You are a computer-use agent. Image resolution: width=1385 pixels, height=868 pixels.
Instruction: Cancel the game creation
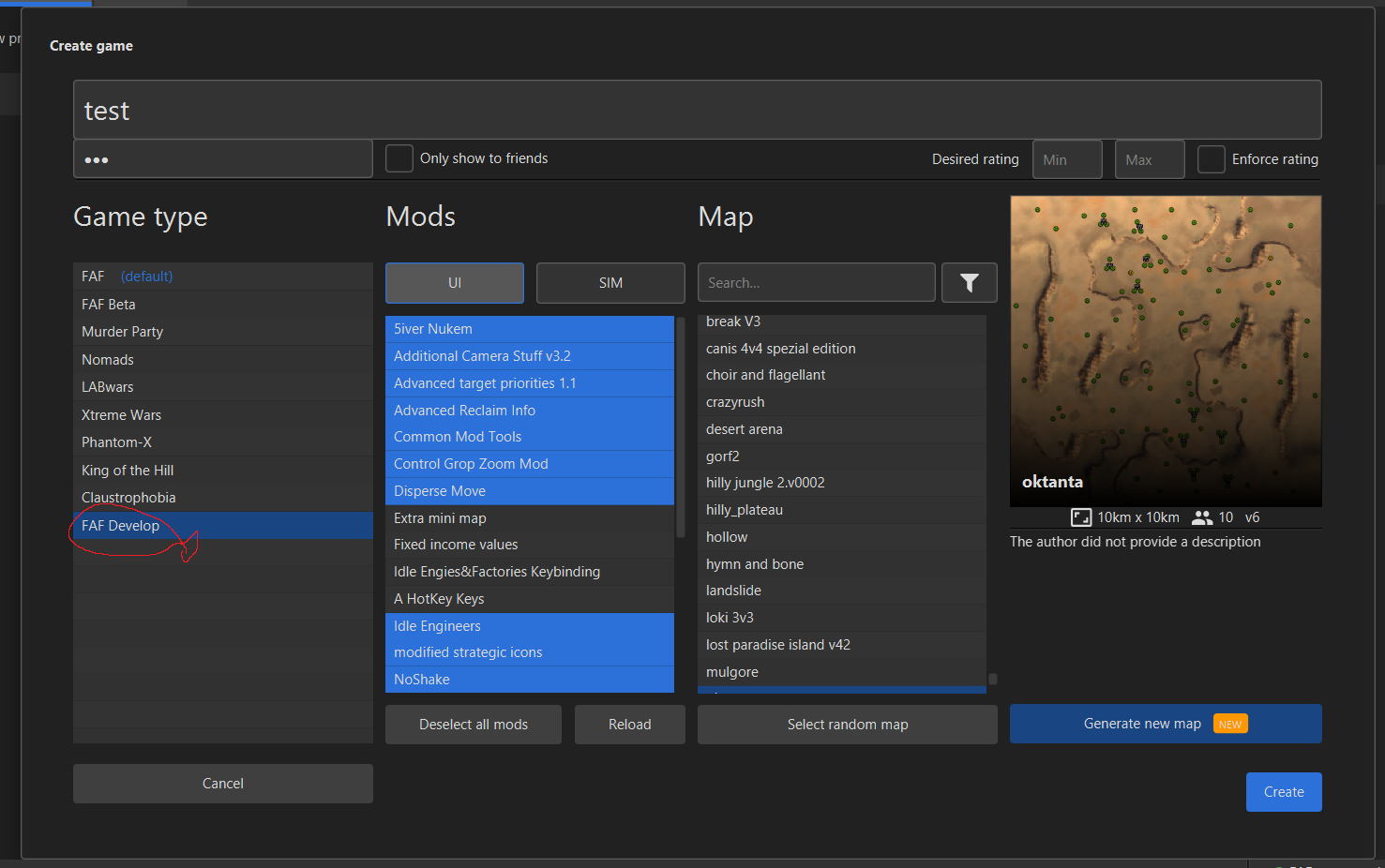223,784
